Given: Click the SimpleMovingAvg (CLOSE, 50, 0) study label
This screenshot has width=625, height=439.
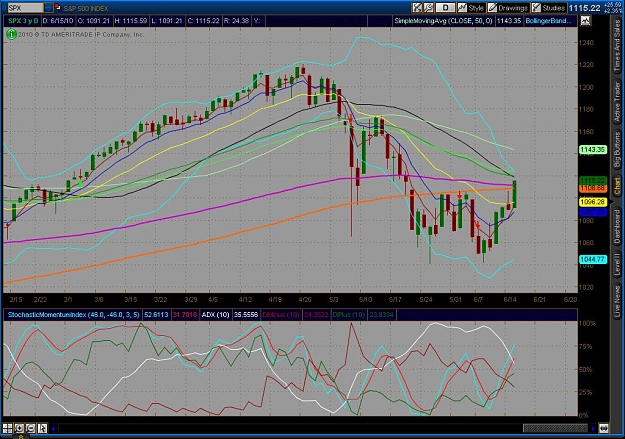Looking at the screenshot, I should point(443,21).
